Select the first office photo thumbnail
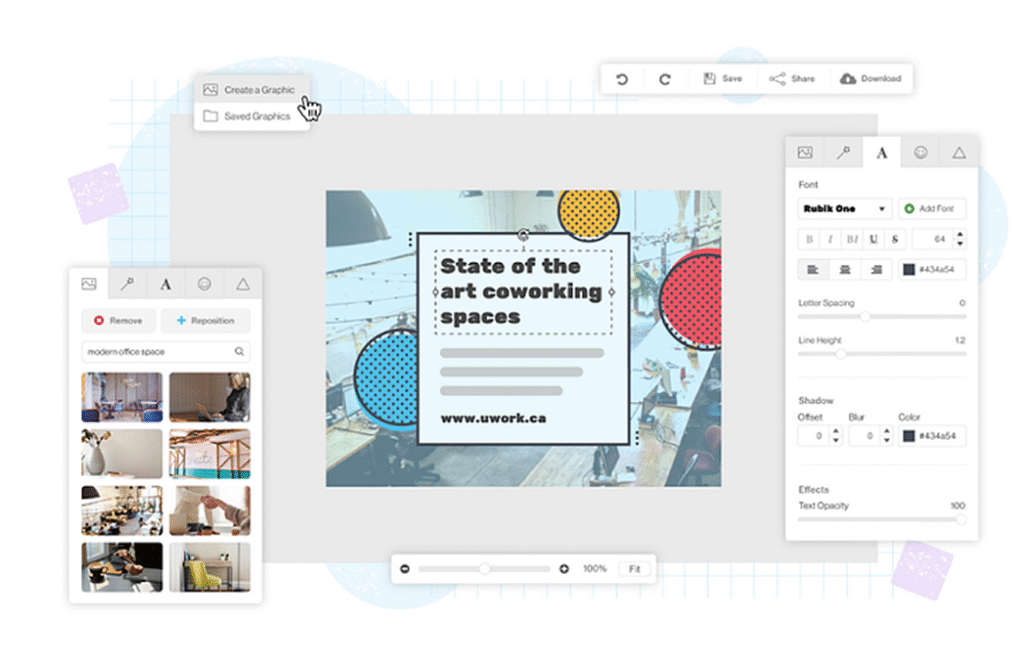 (122, 397)
